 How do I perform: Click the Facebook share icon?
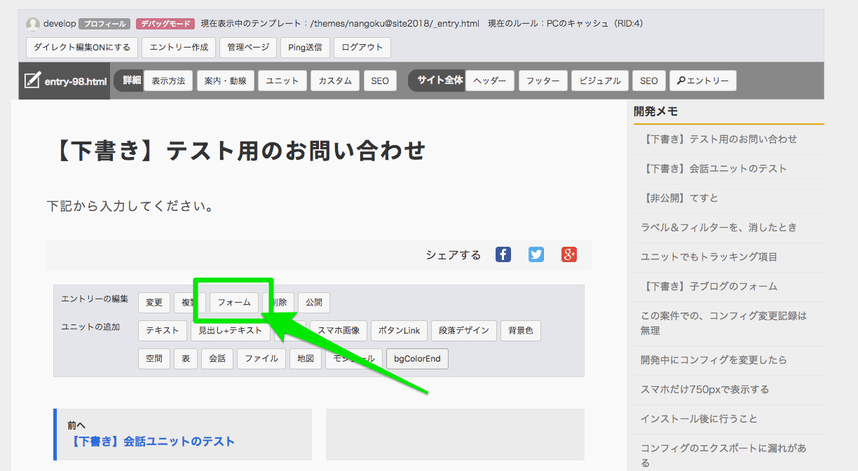[x=503, y=255]
